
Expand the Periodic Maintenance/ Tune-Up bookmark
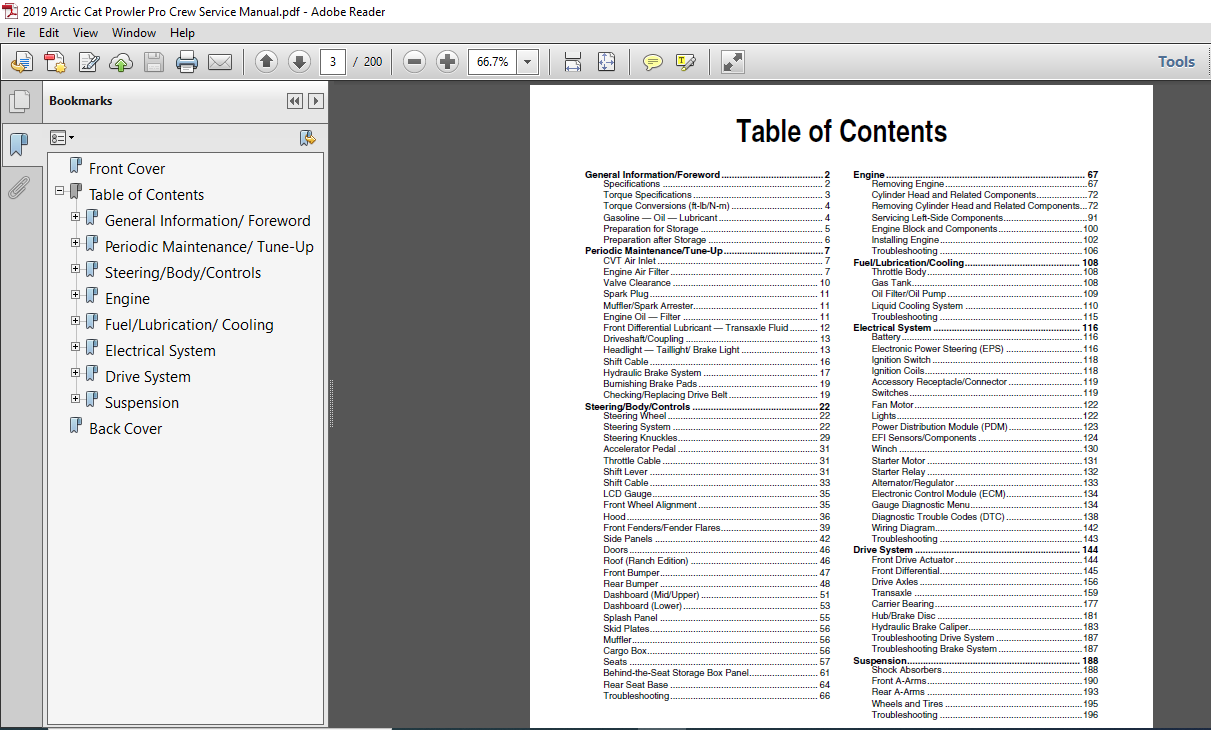(76, 243)
